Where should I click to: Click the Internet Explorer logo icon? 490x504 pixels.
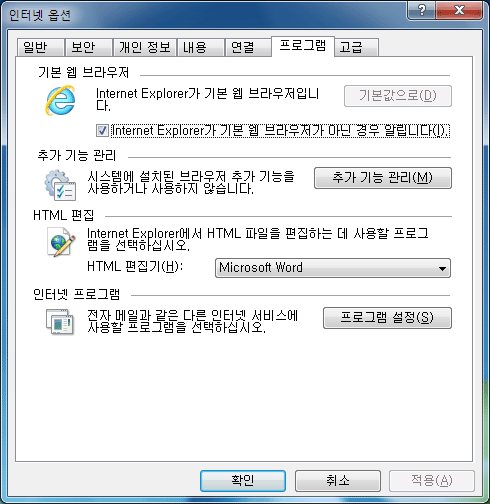[61, 100]
